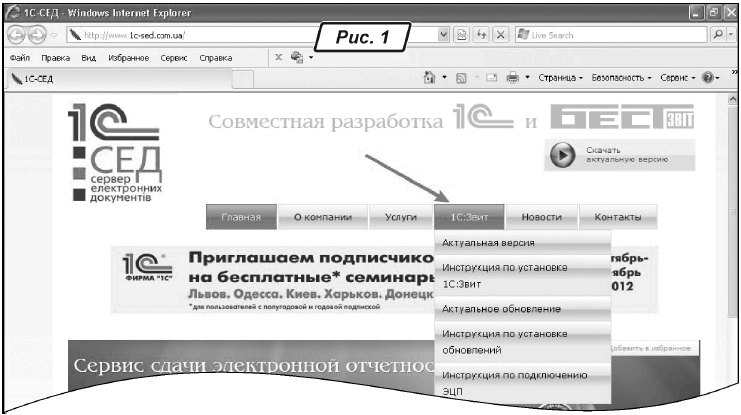Click the Stop loading X icon
This screenshot has height=415, width=741.
499,35
